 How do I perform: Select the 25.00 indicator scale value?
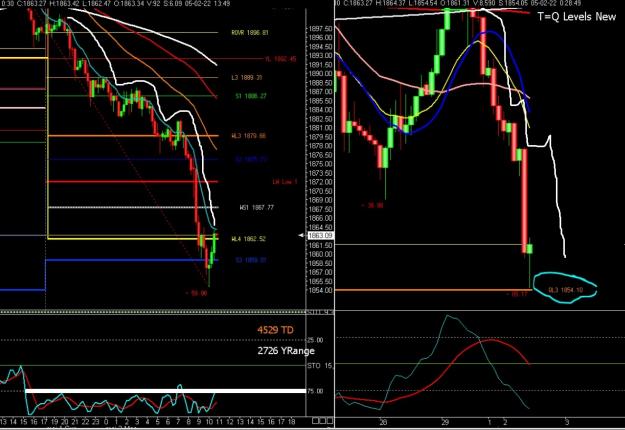(315, 340)
